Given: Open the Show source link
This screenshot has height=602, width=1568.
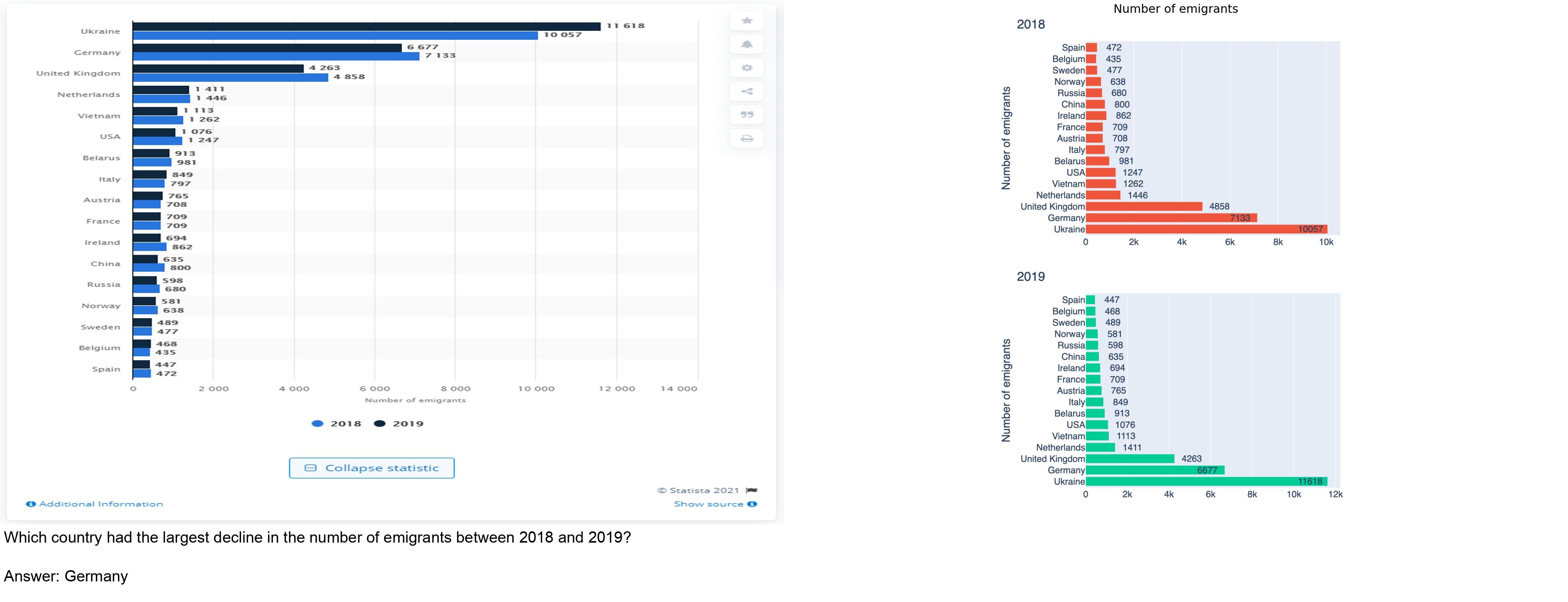Looking at the screenshot, I should pyautogui.click(x=709, y=504).
